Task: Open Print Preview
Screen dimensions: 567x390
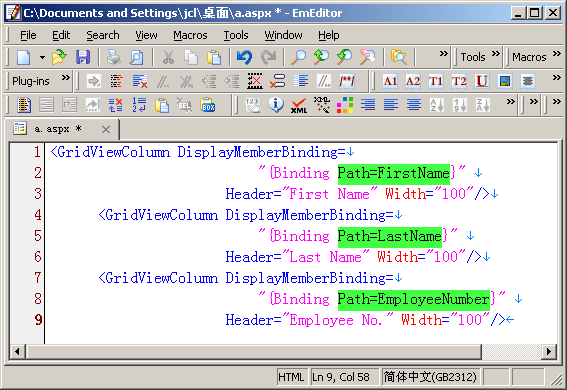Action: (x=136, y=57)
